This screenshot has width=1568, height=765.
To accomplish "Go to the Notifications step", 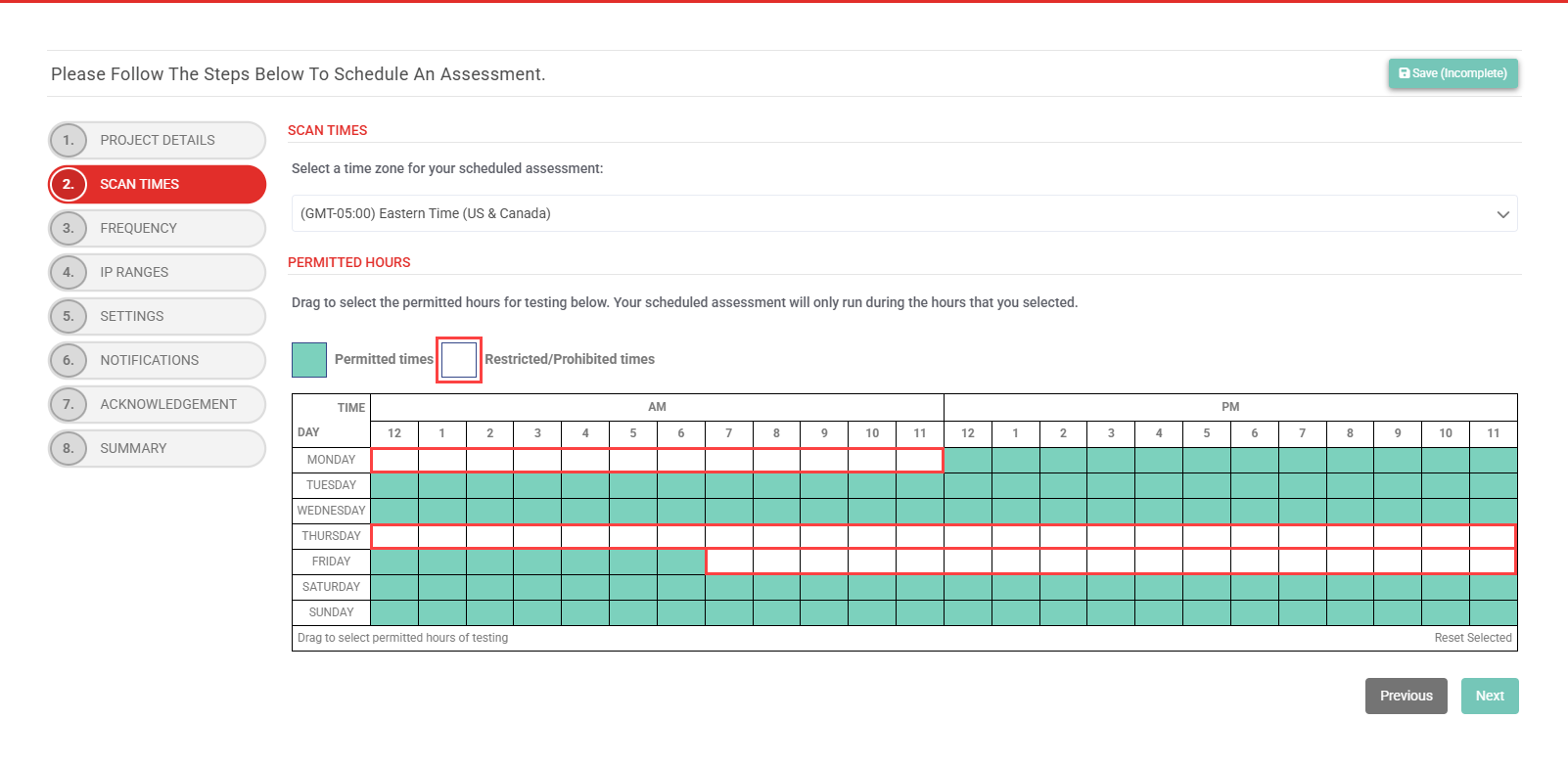I will (157, 360).
